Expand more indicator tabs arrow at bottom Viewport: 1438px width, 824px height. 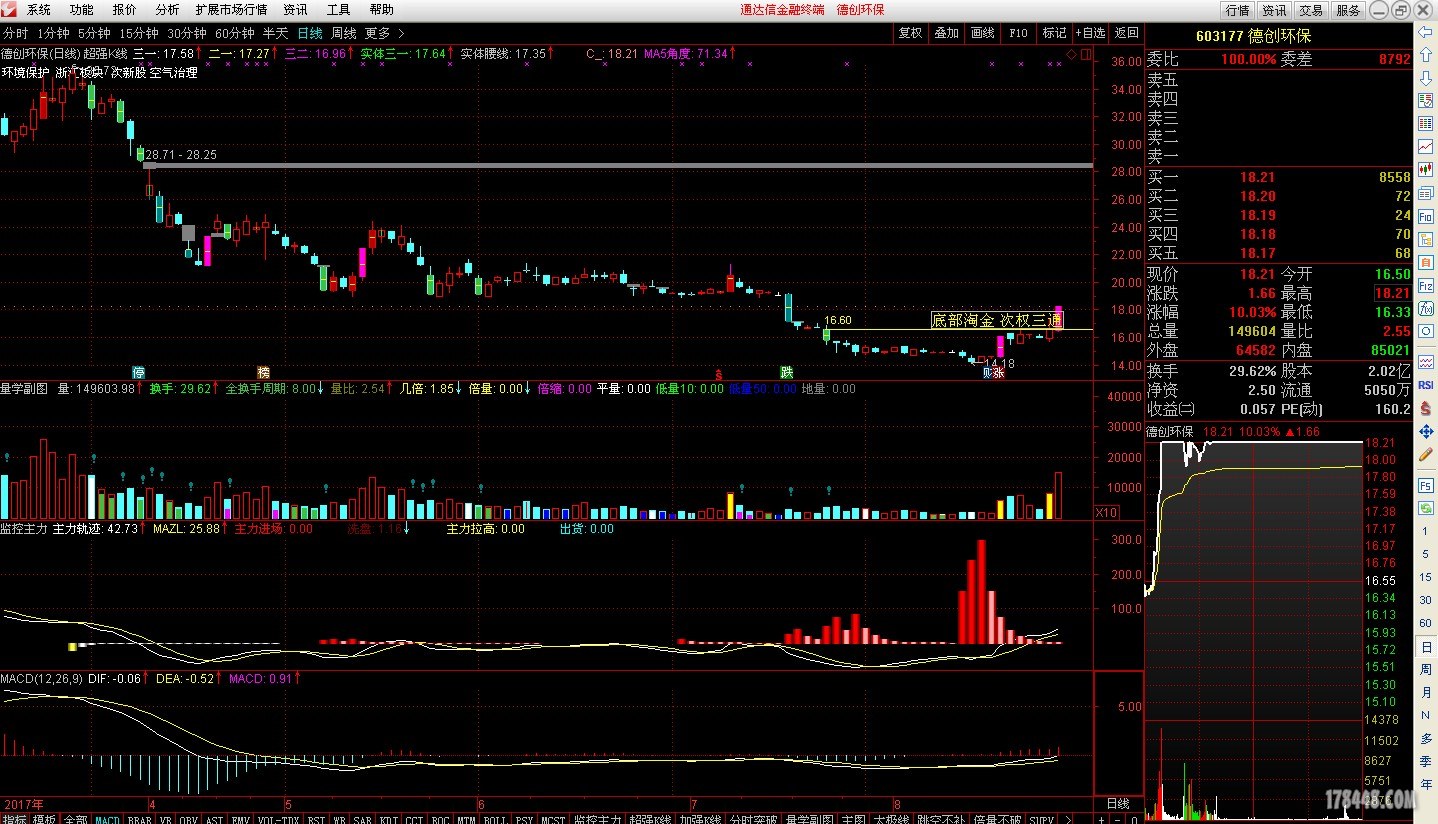1068,819
